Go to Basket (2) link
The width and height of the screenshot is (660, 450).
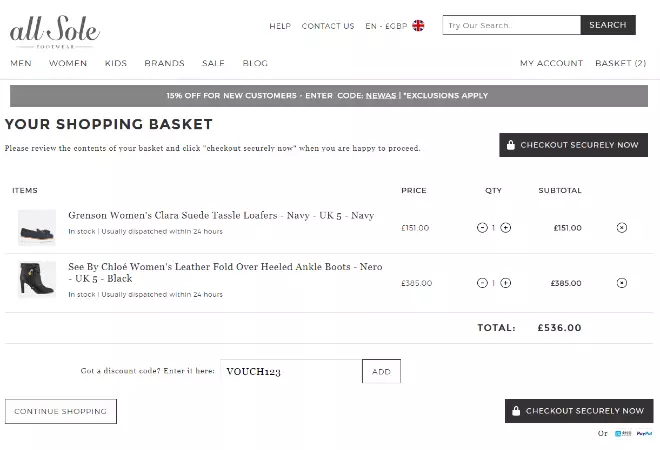[620, 63]
